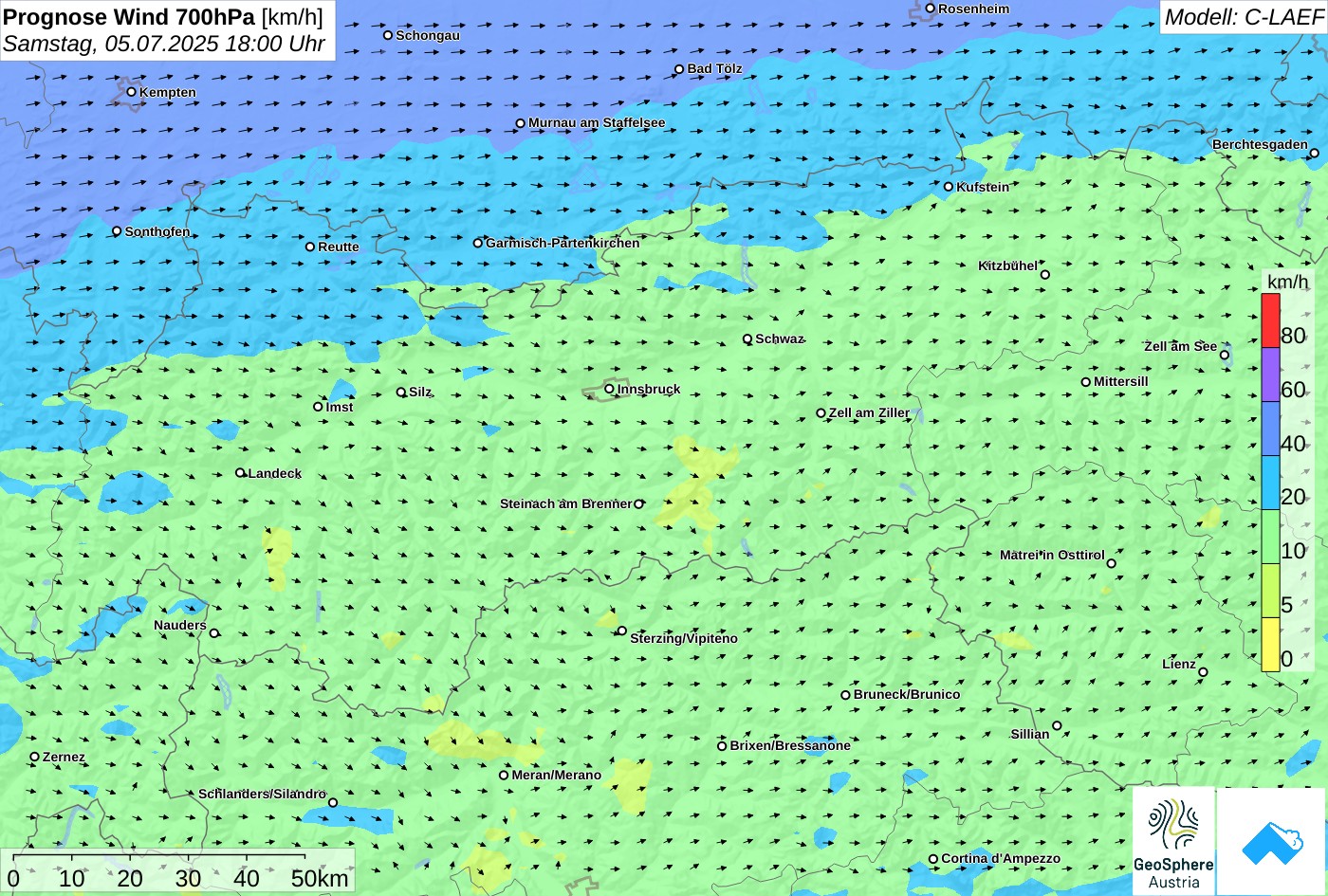Click the 'Modell: C-LAEF' label
The height and width of the screenshot is (896, 1328).
point(1244,16)
